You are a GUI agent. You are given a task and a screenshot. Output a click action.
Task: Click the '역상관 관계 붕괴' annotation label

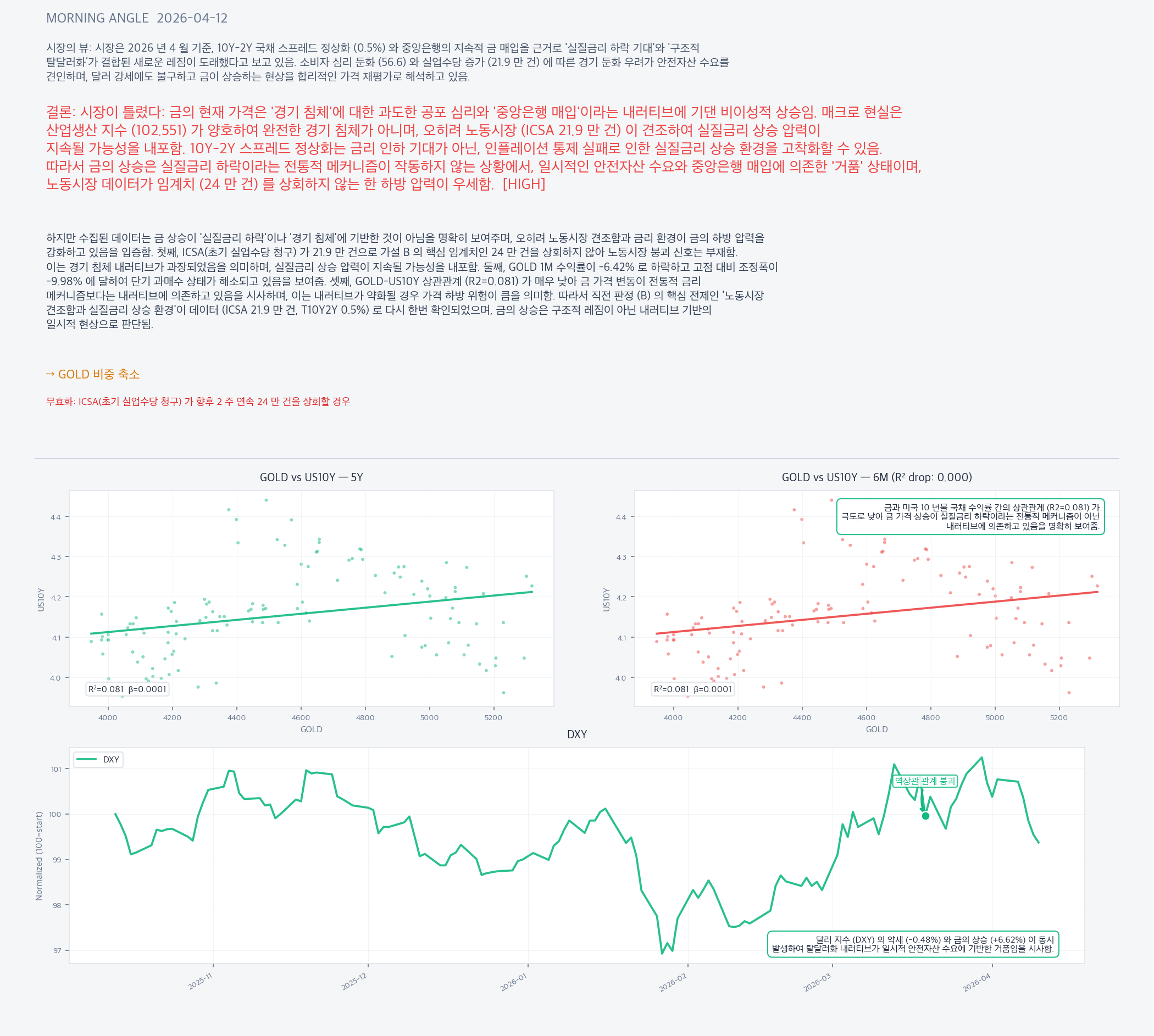pos(924,781)
